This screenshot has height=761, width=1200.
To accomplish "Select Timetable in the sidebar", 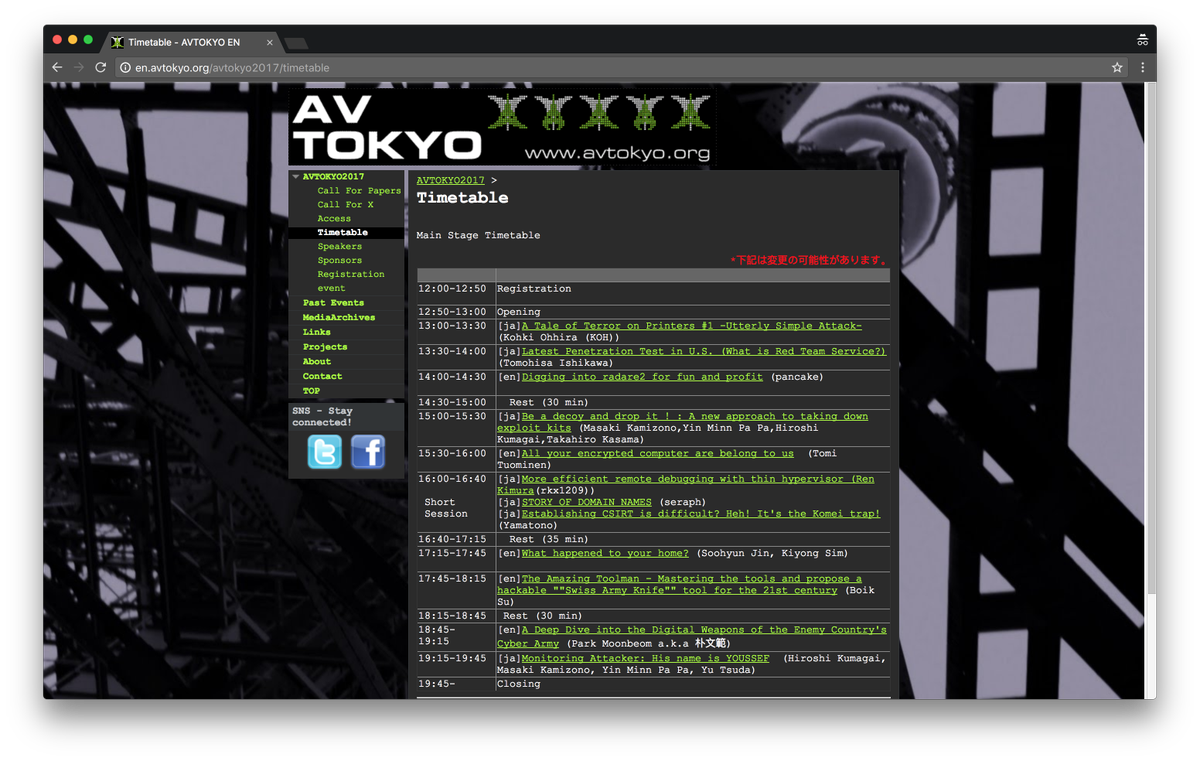I will coord(342,232).
